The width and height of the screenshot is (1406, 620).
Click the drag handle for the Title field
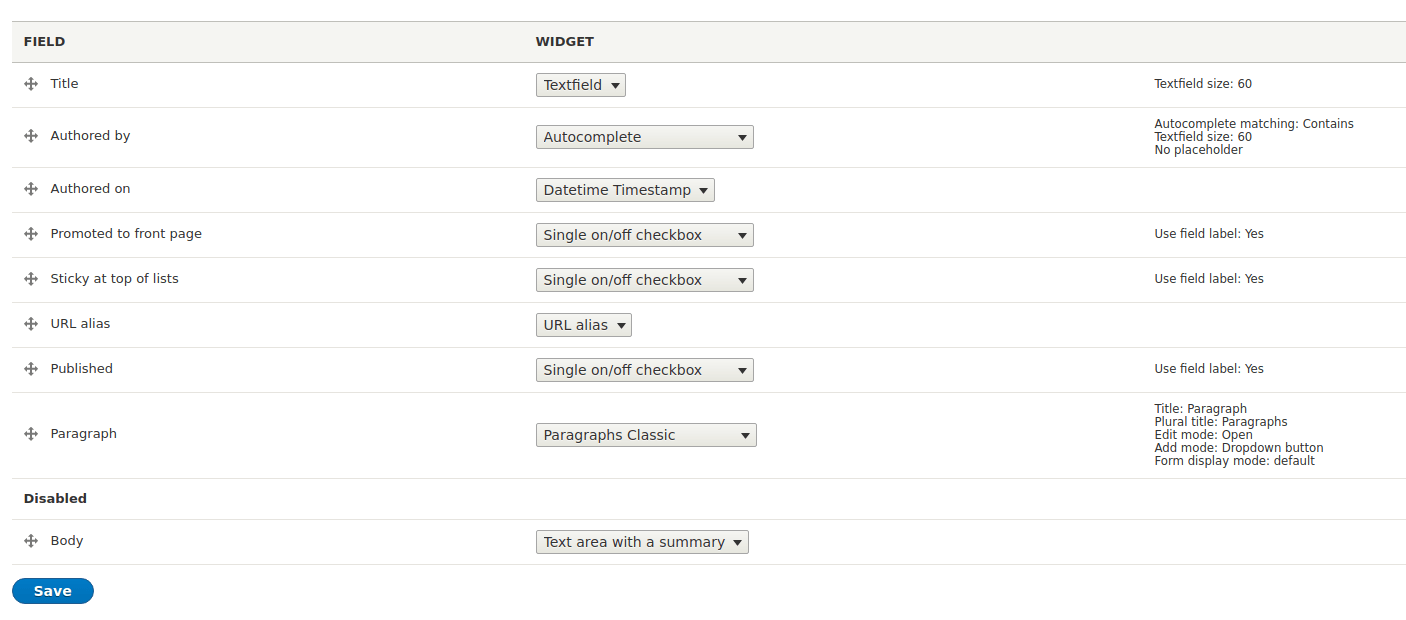[31, 84]
